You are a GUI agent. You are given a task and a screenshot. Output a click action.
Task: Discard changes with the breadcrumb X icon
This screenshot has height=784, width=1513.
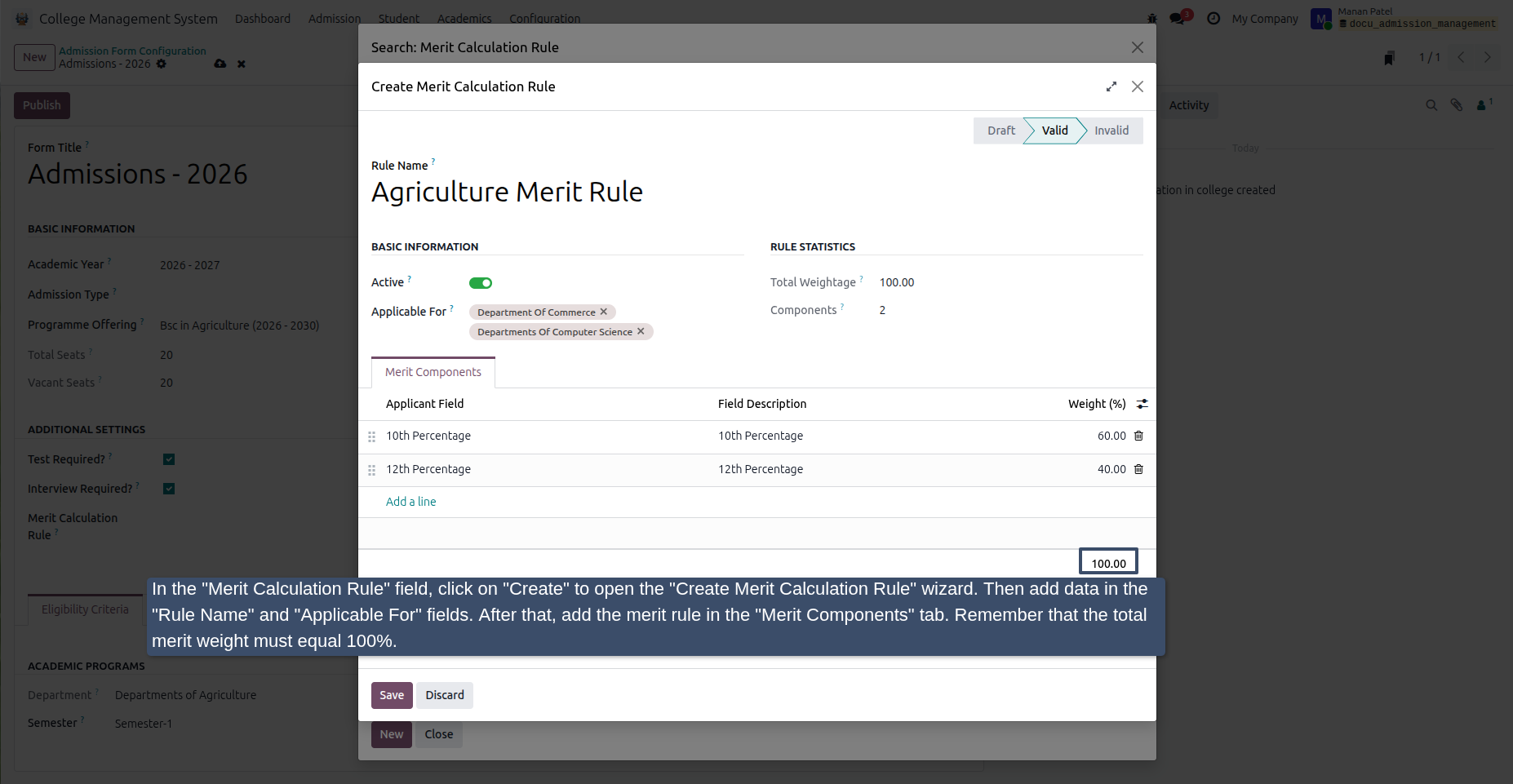[242, 64]
